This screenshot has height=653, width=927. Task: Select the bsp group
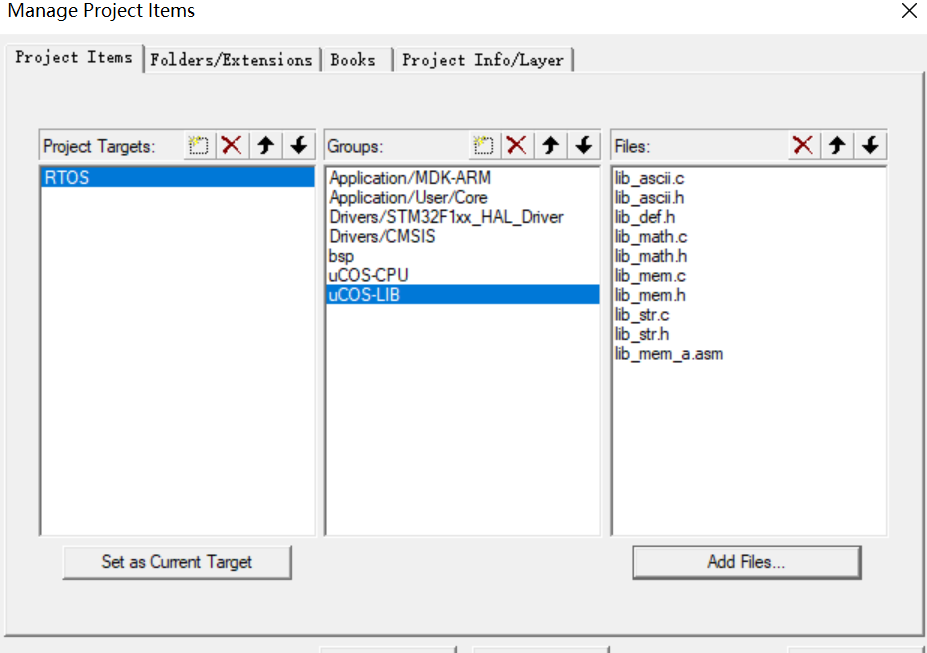click(x=462, y=256)
